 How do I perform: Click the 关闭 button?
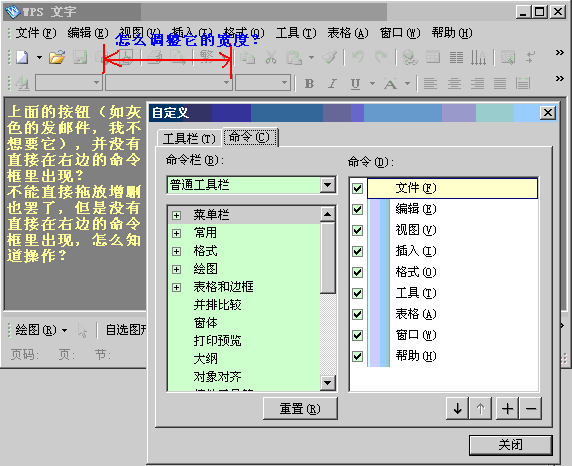click(x=511, y=445)
